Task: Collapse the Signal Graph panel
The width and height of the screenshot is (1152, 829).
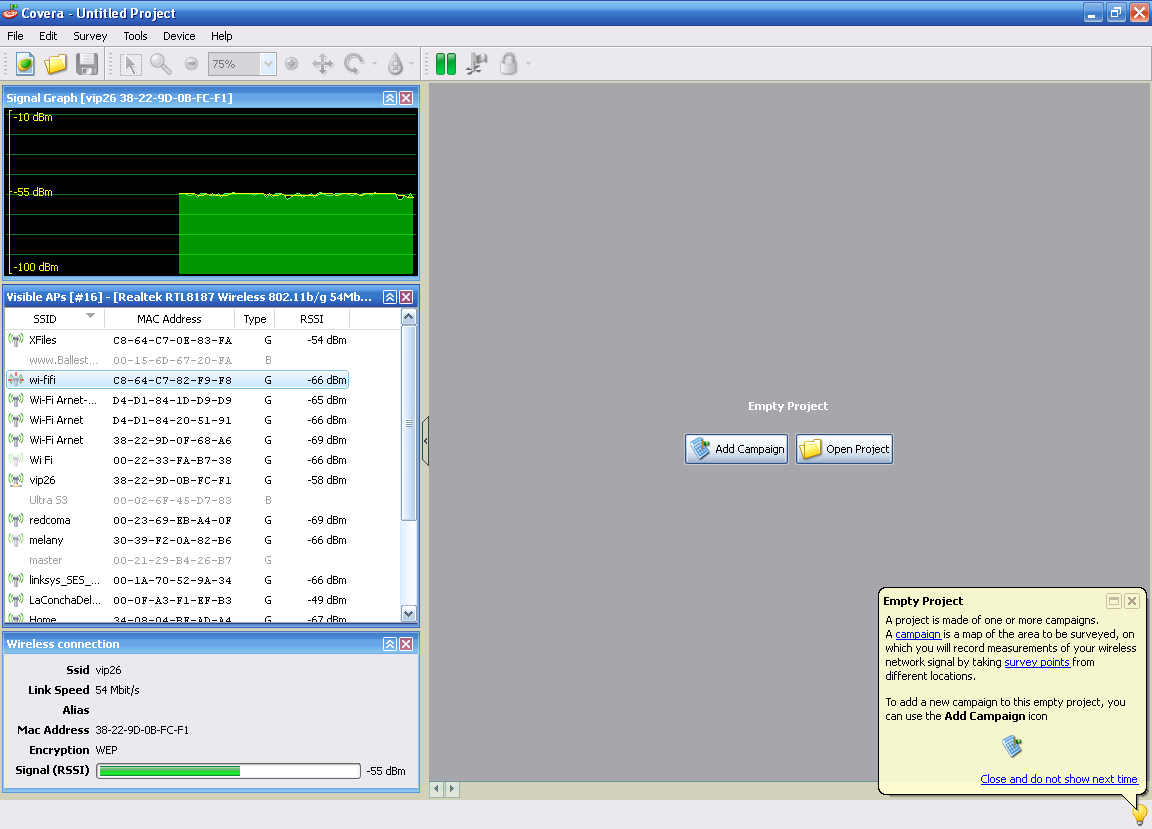Action: [x=390, y=98]
